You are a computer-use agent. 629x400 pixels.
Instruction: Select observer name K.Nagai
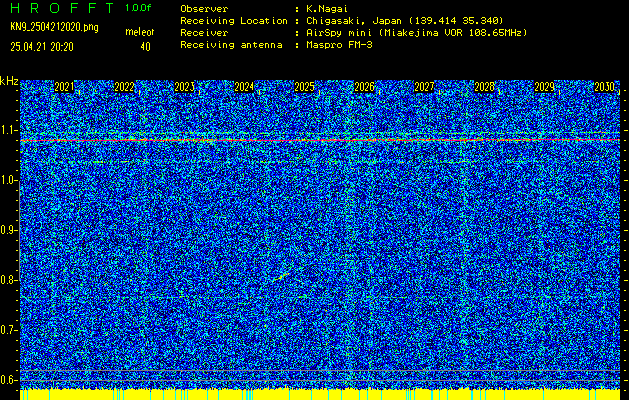tap(327, 9)
